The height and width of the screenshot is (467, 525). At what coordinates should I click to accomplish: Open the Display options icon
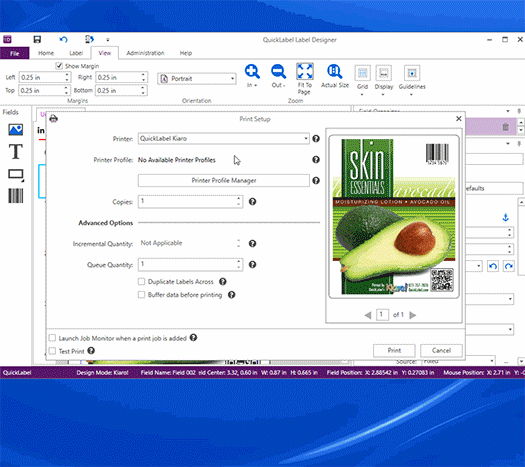pyautogui.click(x=383, y=73)
